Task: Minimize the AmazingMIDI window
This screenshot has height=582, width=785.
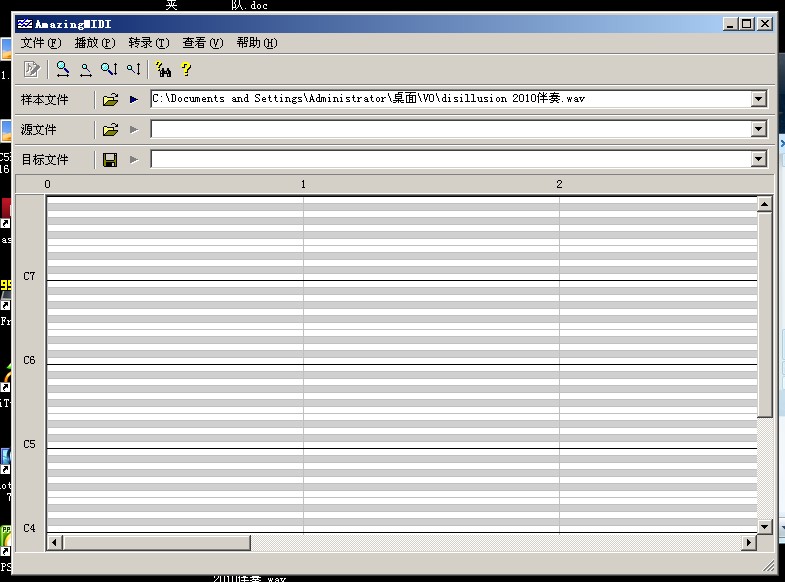Action: point(730,24)
